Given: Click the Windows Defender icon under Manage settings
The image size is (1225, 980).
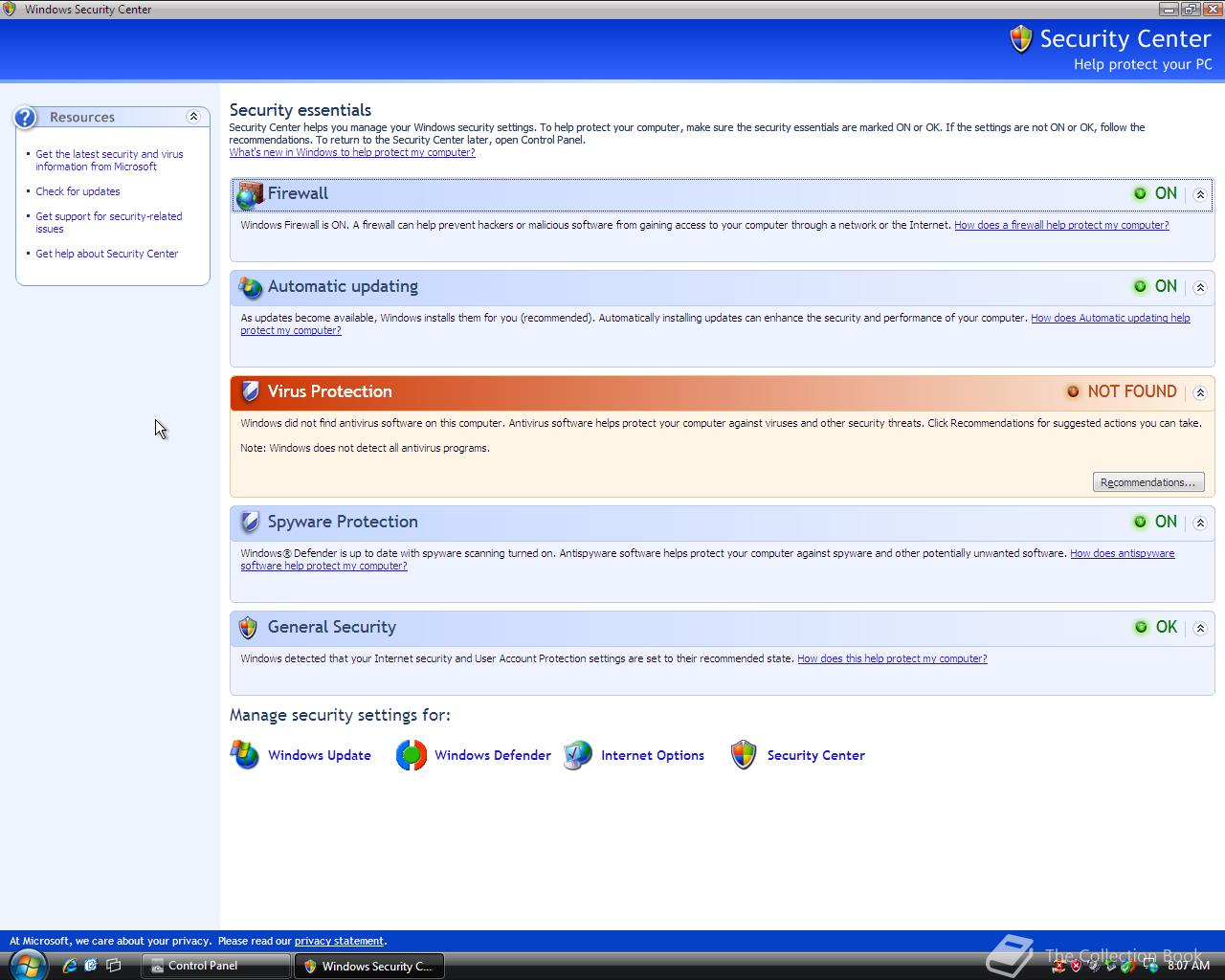Looking at the screenshot, I should tap(412, 755).
